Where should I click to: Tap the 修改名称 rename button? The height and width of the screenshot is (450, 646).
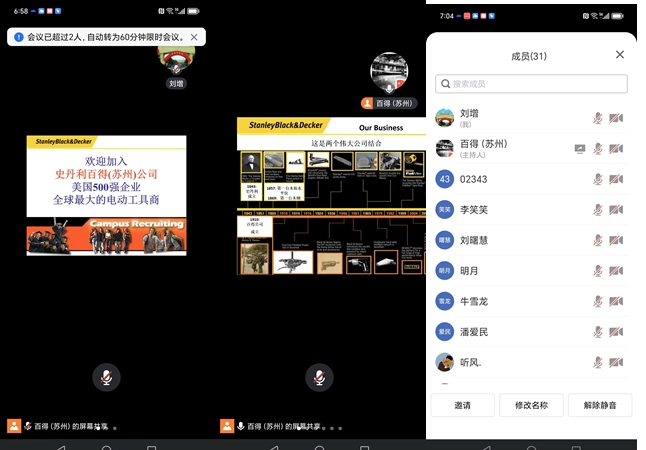pos(531,405)
